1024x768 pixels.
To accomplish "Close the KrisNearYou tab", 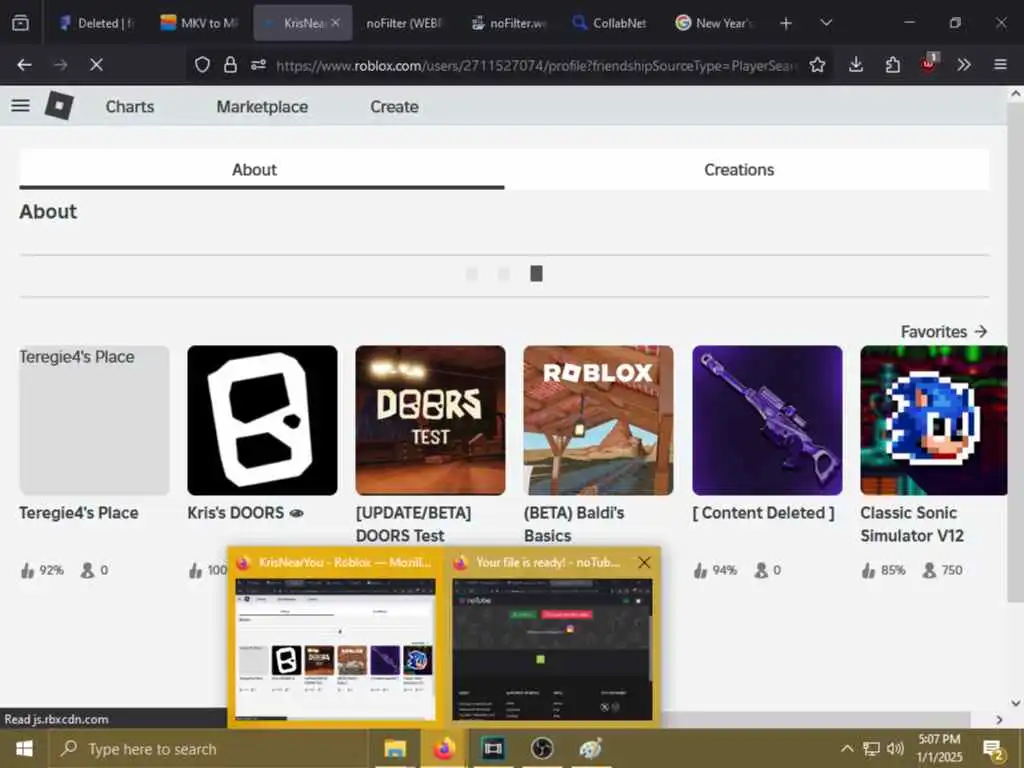I will (x=335, y=23).
